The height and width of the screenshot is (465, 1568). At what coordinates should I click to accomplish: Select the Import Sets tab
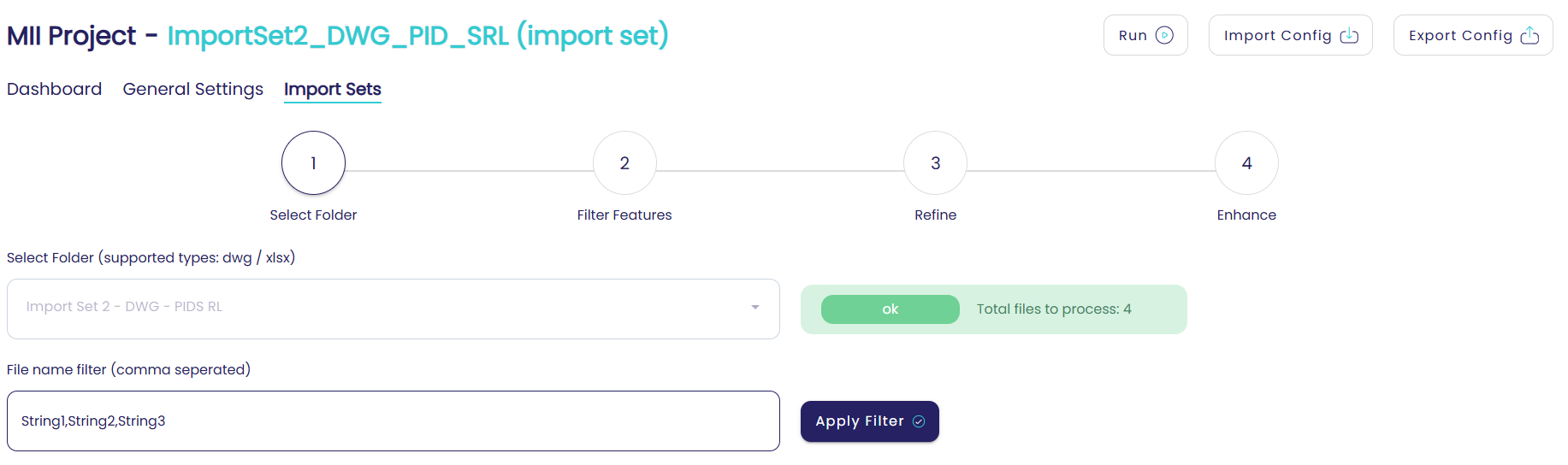click(332, 89)
